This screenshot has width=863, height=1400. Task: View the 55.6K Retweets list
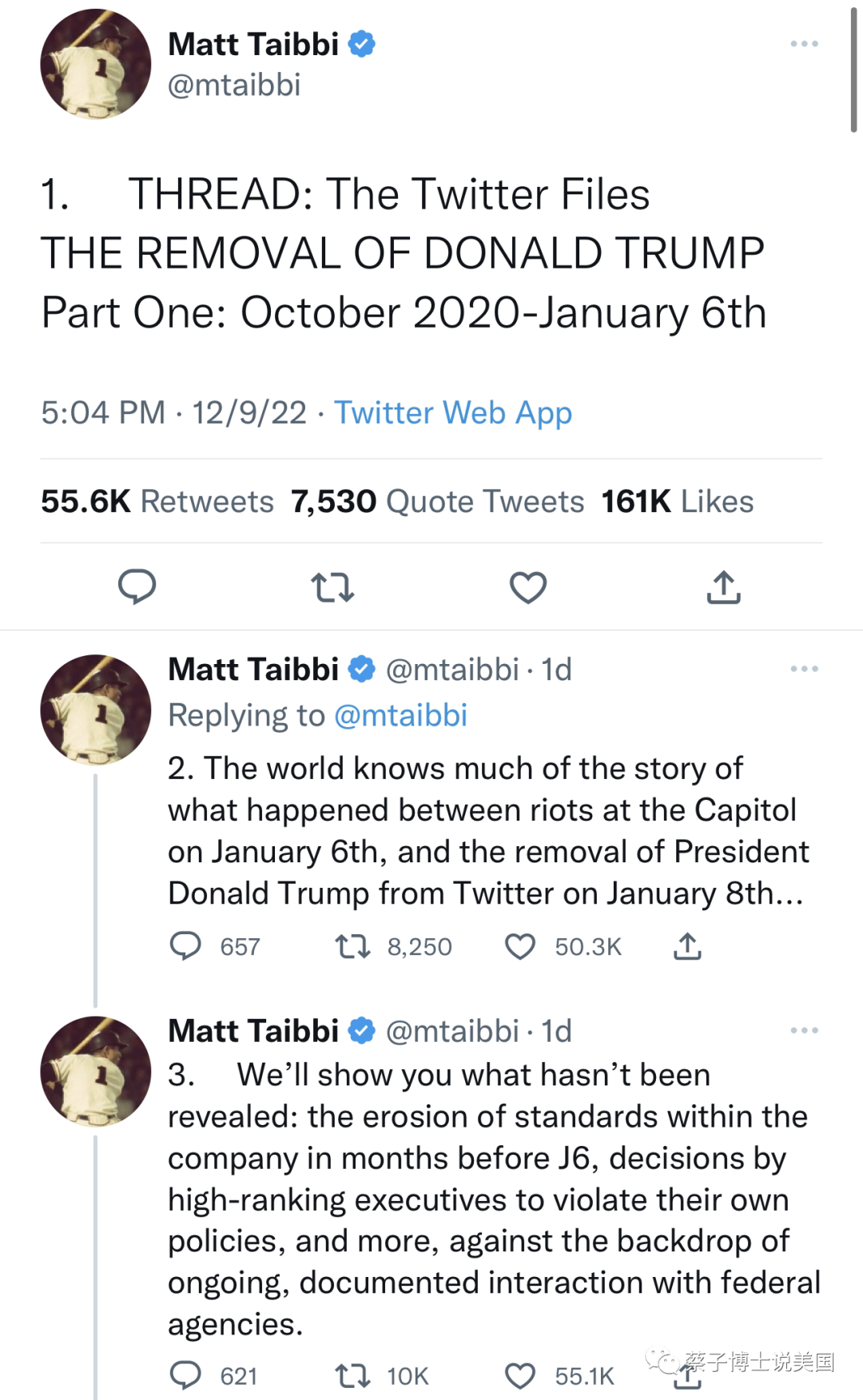pos(157,501)
